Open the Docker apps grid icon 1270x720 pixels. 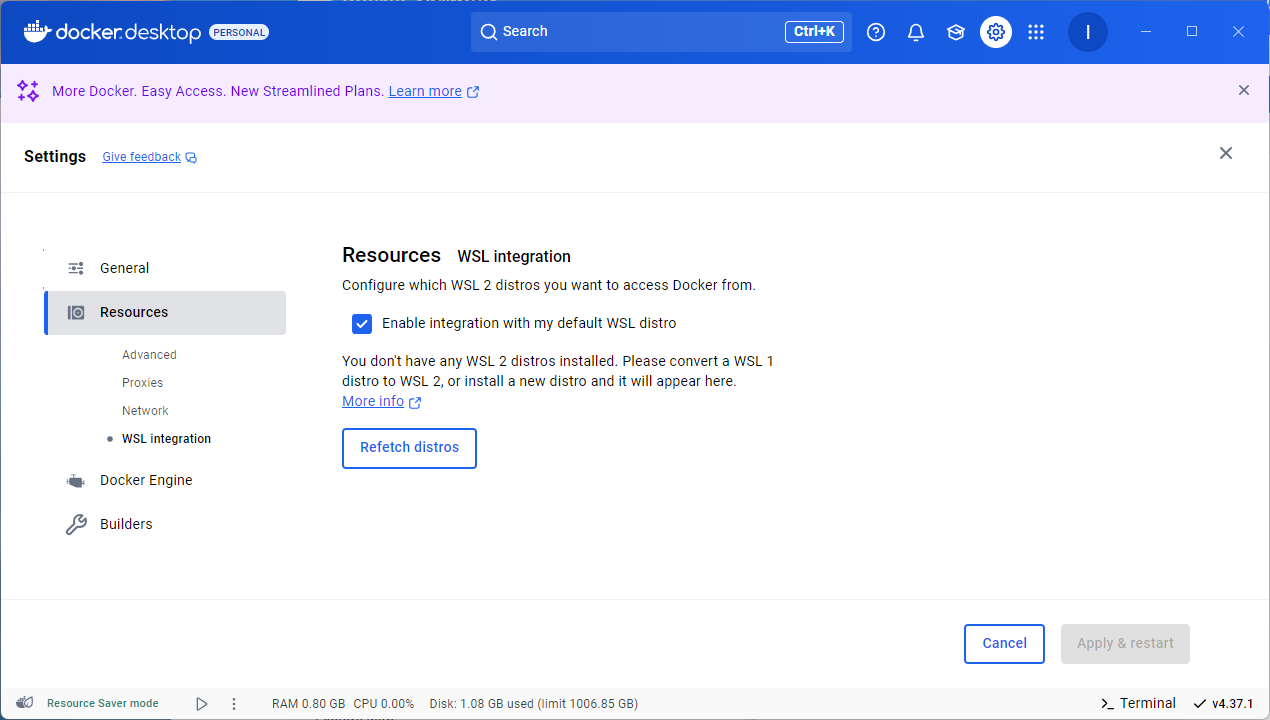pyautogui.click(x=1036, y=32)
